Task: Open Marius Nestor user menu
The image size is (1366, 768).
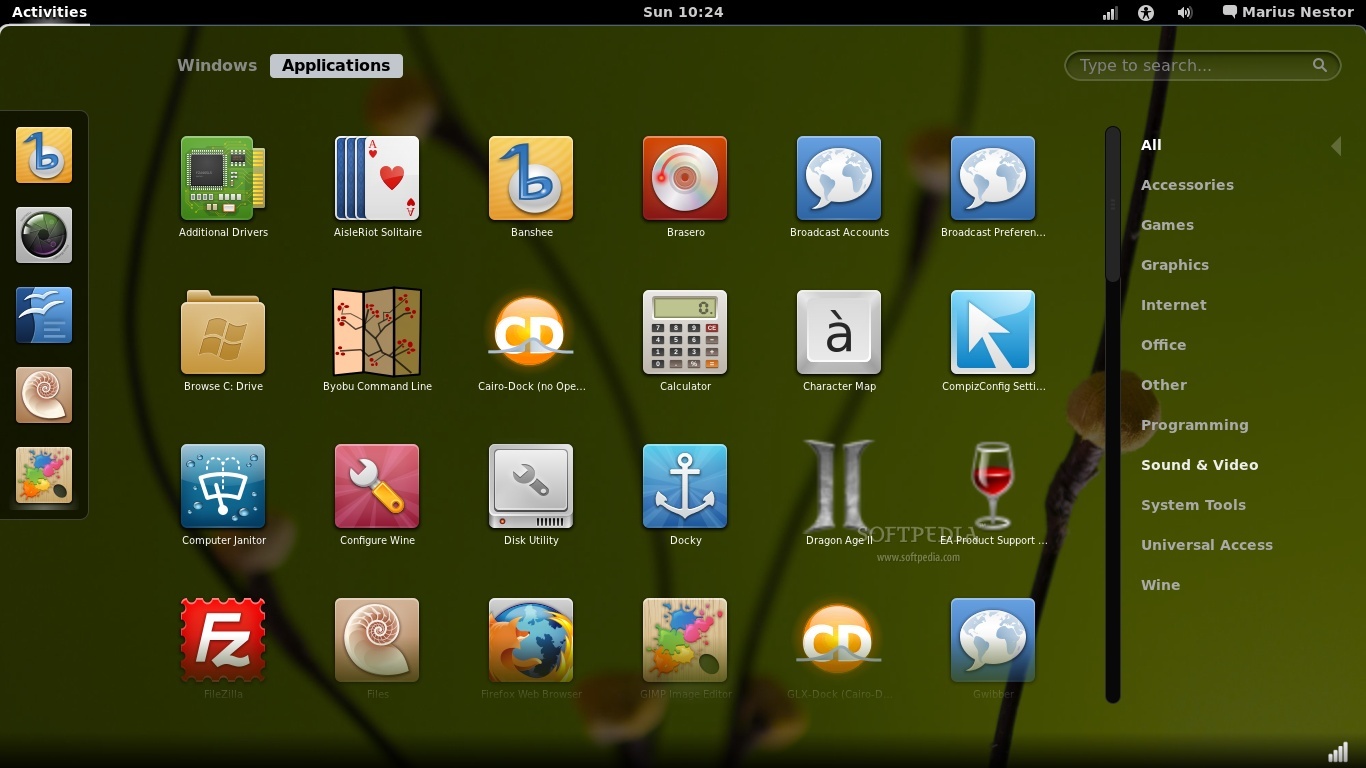Action: click(1288, 12)
